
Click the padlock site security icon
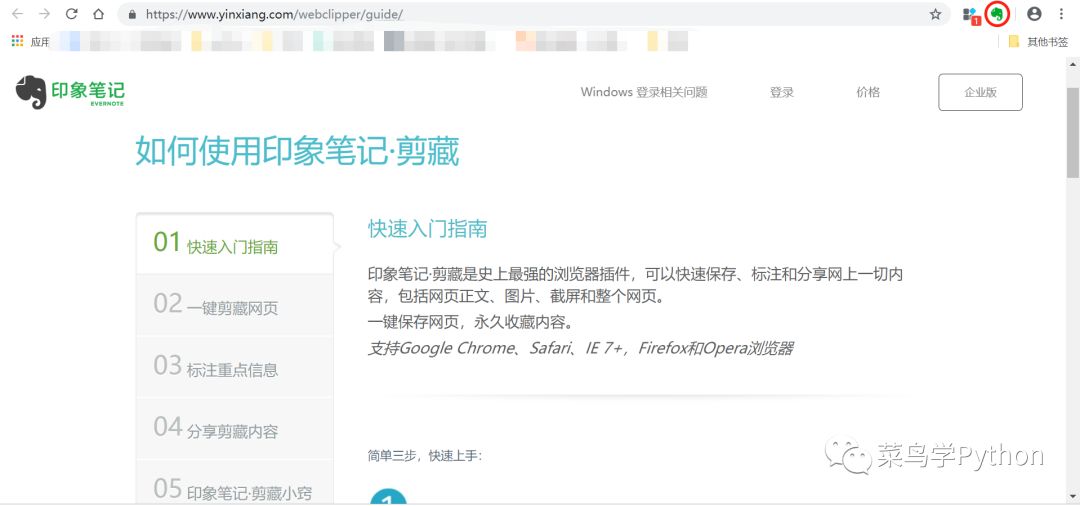133,14
